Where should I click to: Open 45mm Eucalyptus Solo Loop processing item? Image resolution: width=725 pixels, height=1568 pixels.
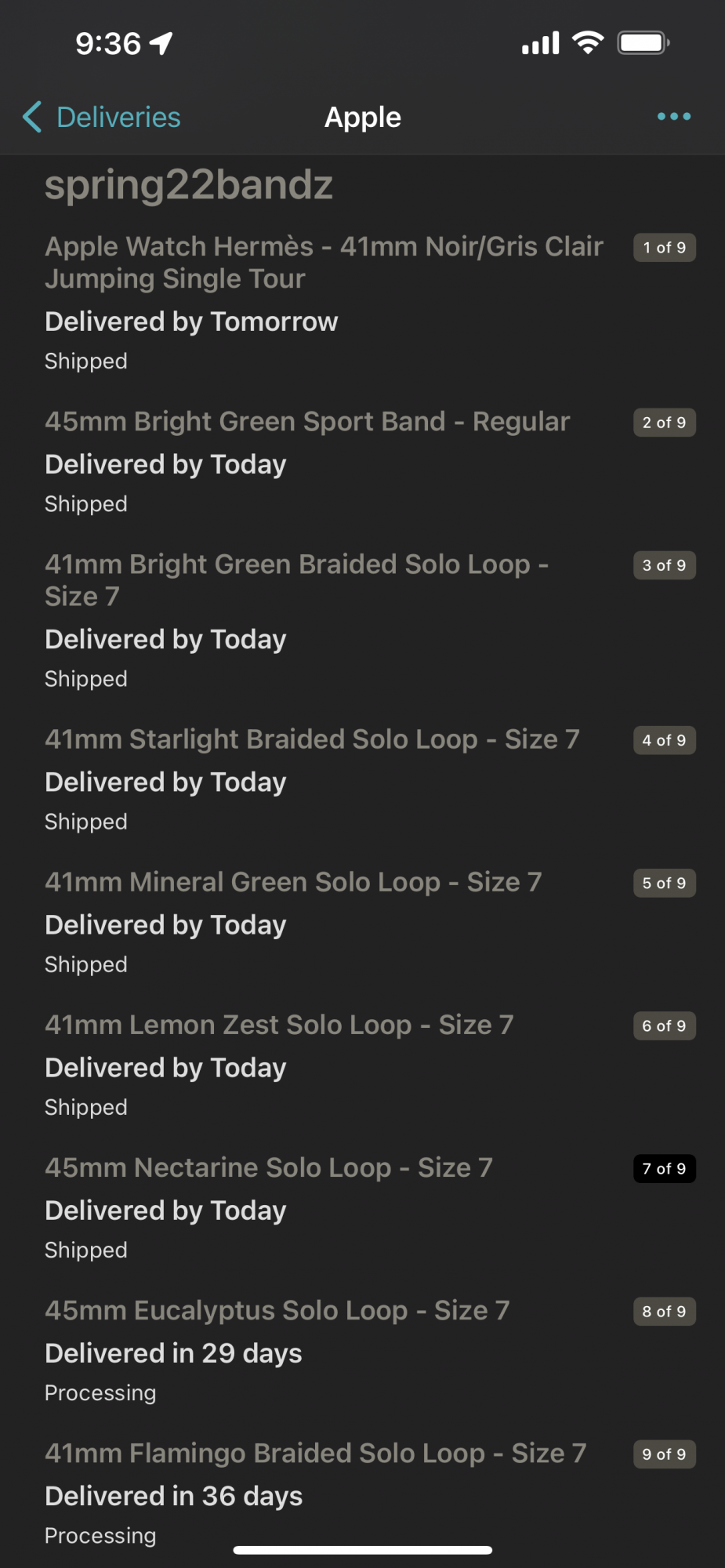click(x=277, y=1310)
